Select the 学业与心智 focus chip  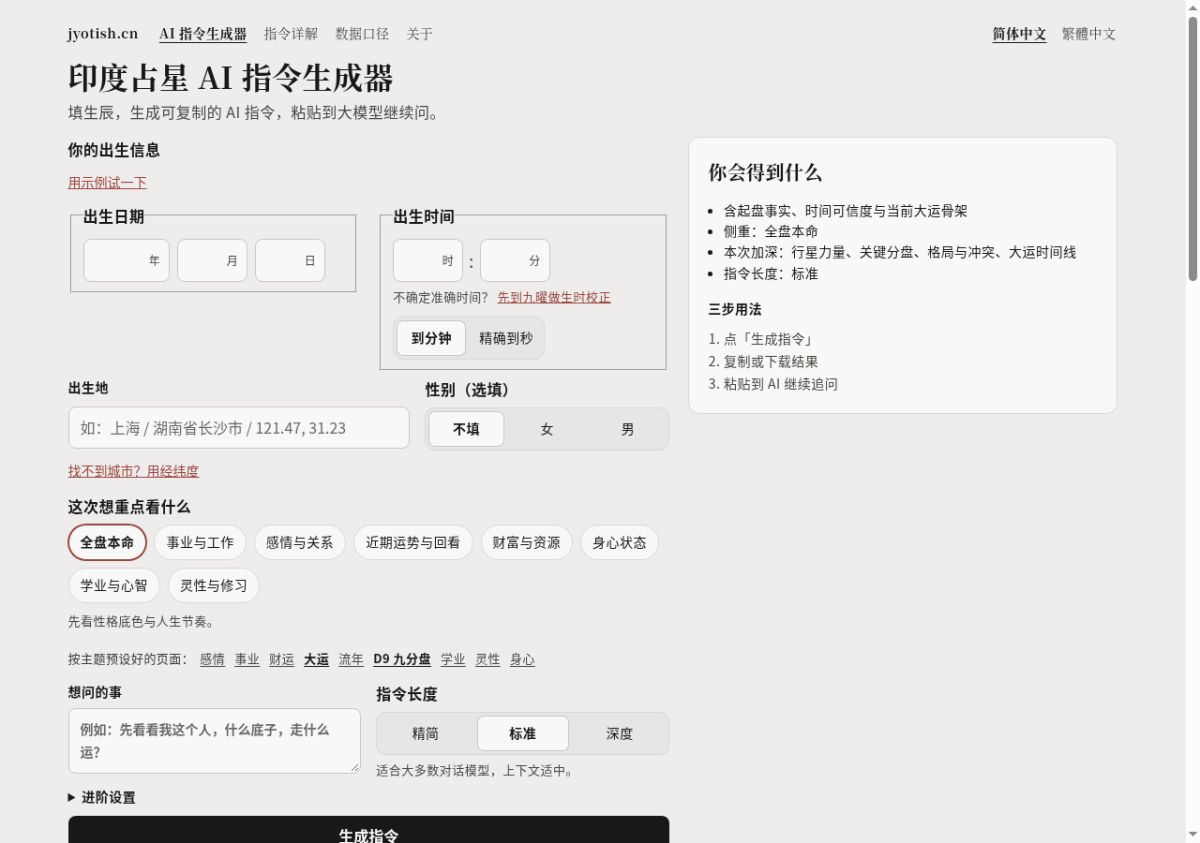(114, 586)
